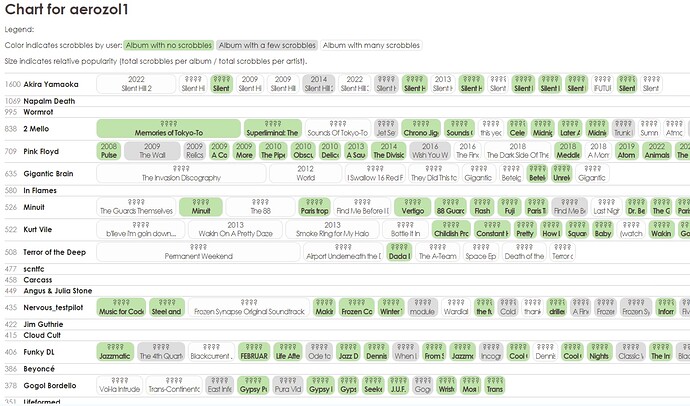Select the green Minuit album tile
The image size is (690, 406).
tap(201, 207)
